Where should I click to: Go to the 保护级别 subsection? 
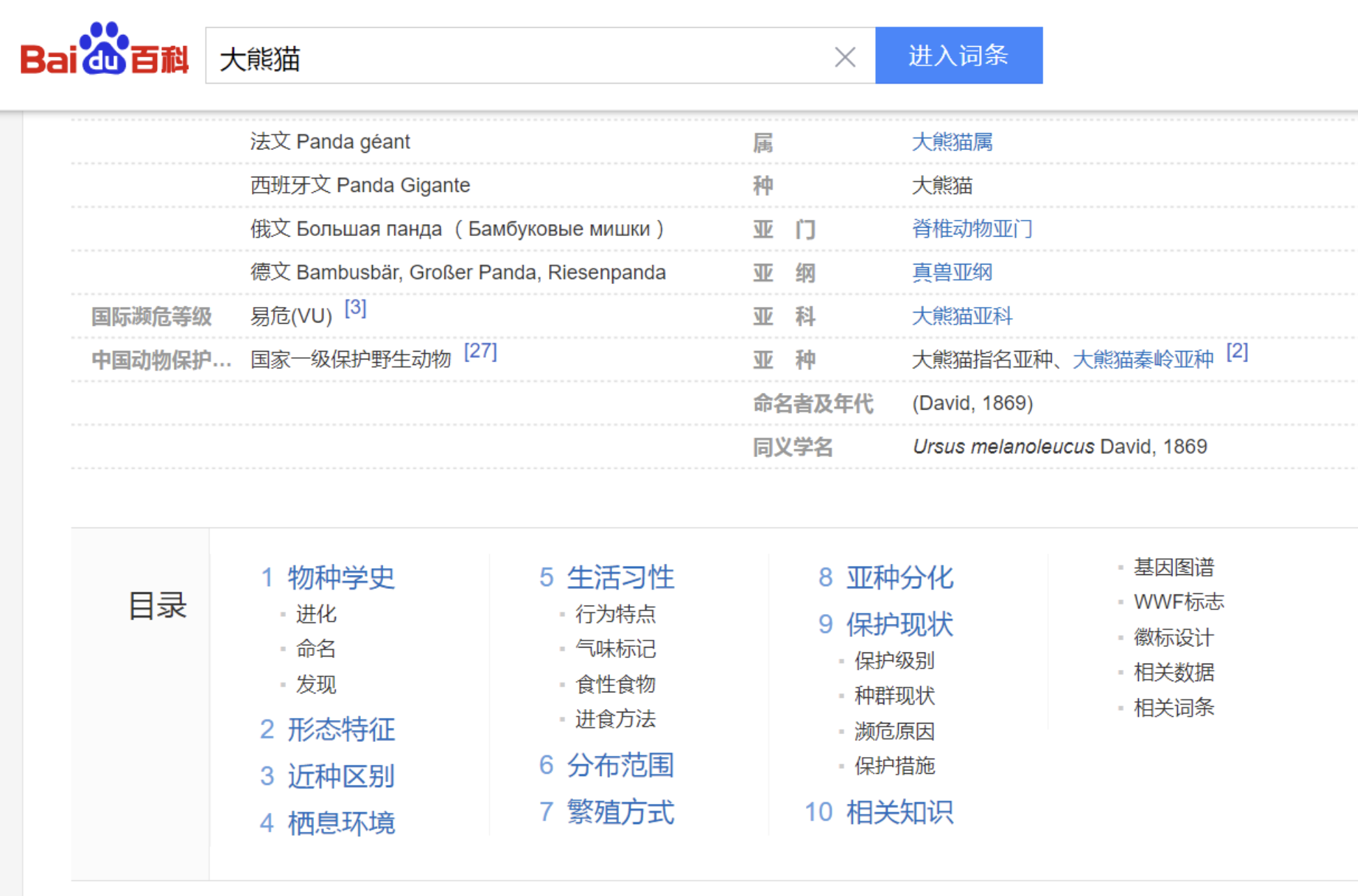click(x=895, y=661)
